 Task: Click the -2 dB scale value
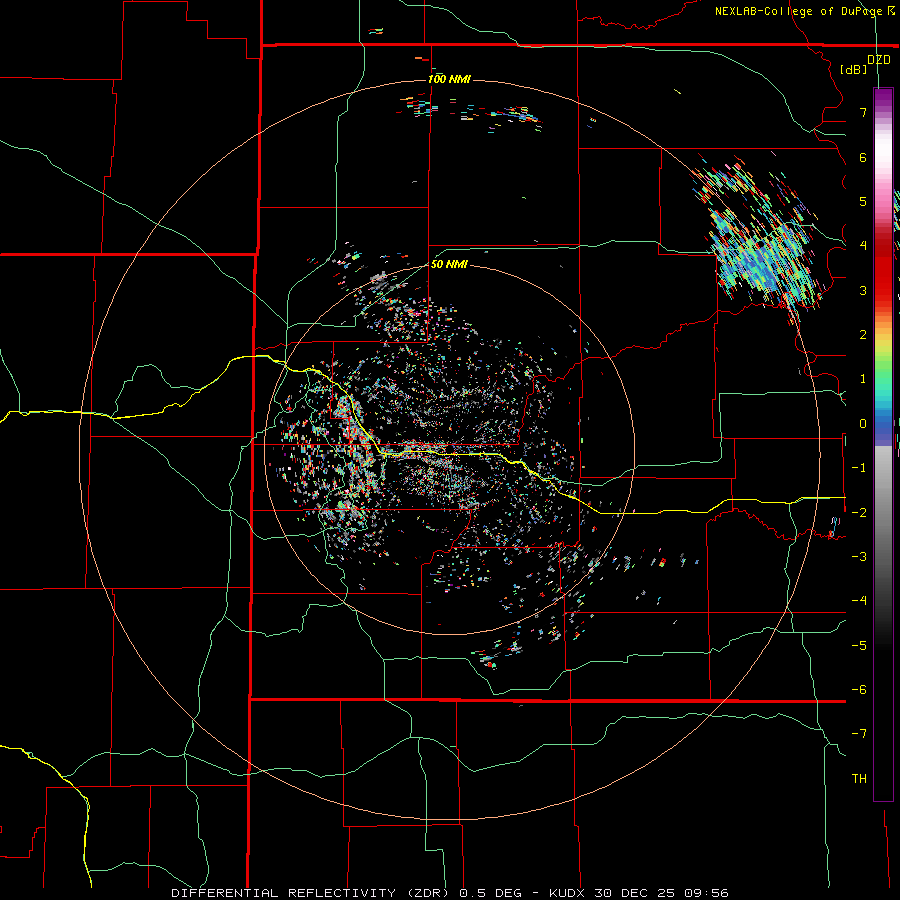click(x=859, y=512)
